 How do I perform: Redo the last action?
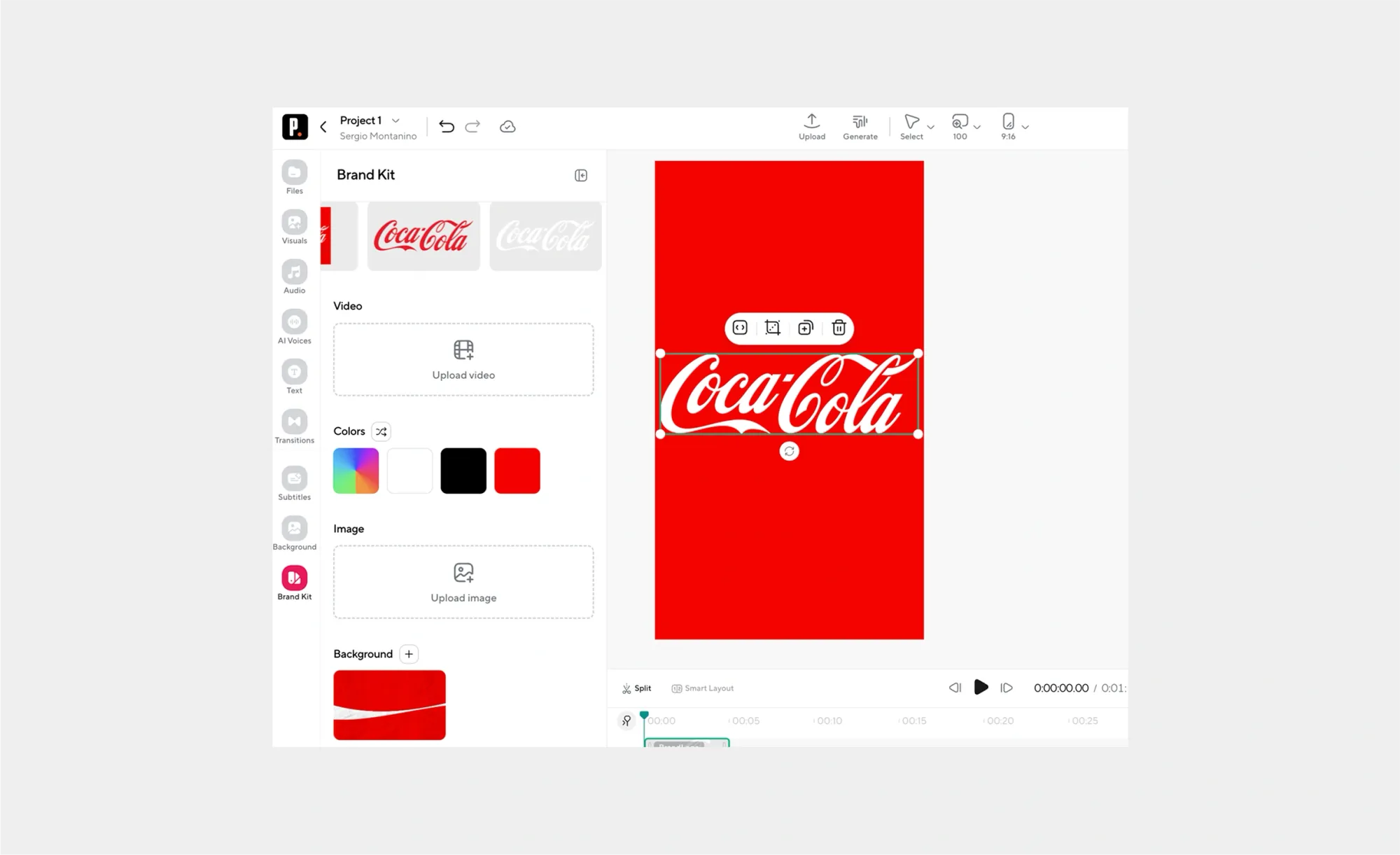click(x=473, y=126)
